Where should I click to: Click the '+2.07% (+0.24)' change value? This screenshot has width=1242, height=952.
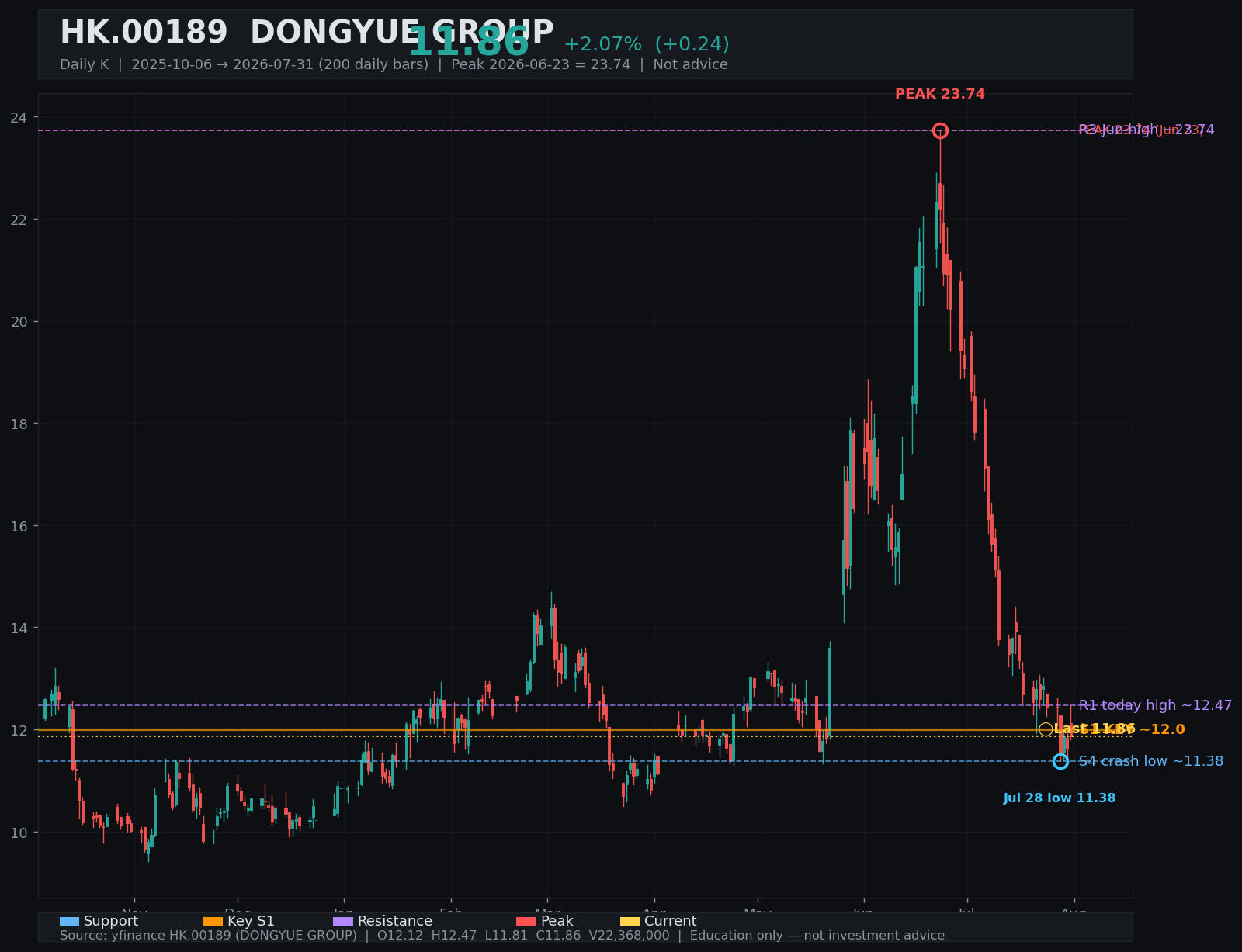click(x=647, y=44)
